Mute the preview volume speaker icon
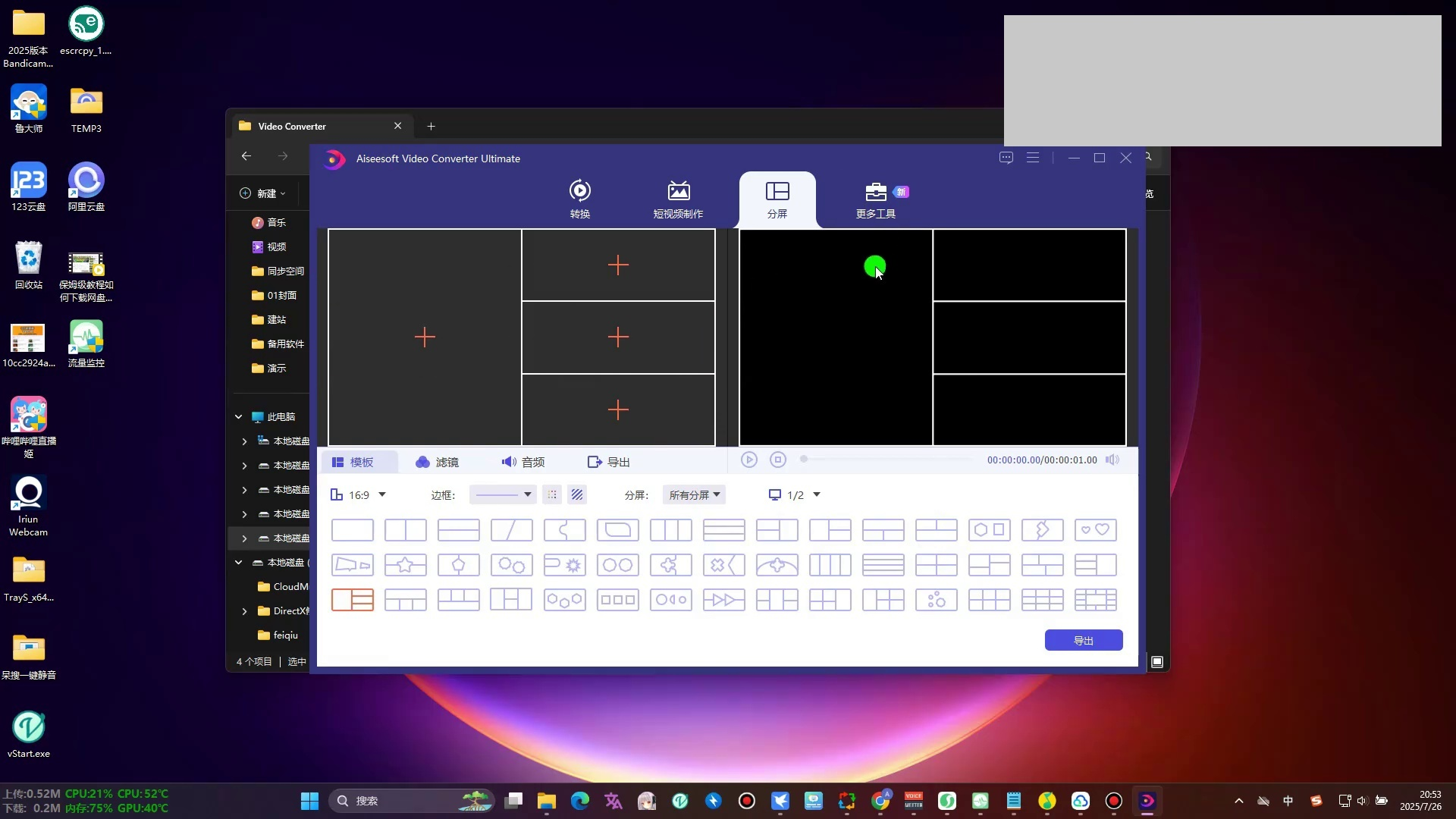Screen dimensions: 1456x819 coord(1112,460)
